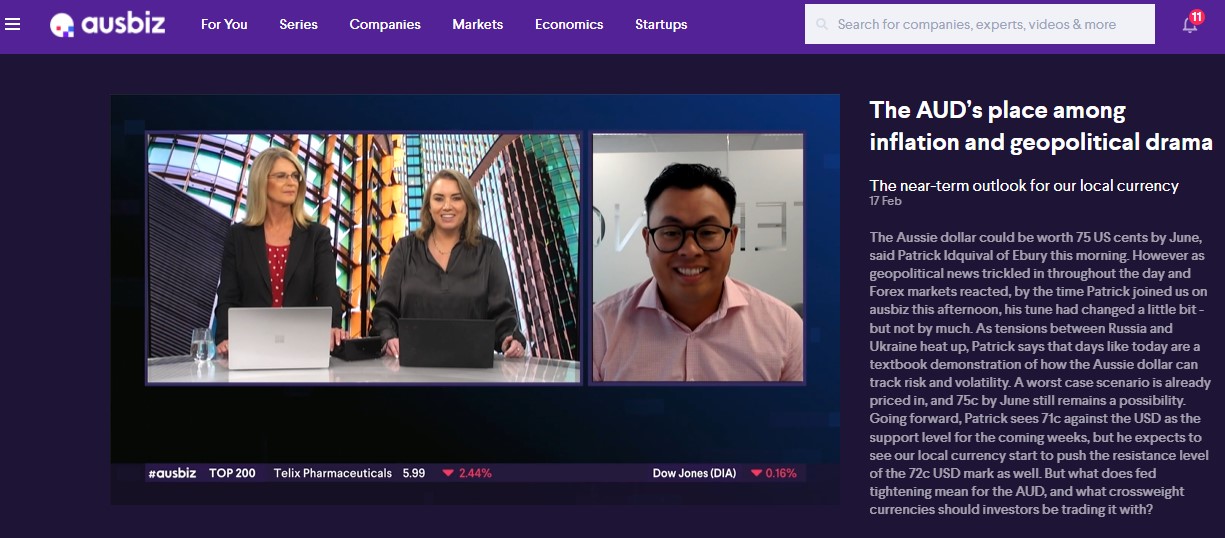Click Telix Pharmaceuticals in the ticker
This screenshot has height=538, width=1225.
tap(333, 473)
